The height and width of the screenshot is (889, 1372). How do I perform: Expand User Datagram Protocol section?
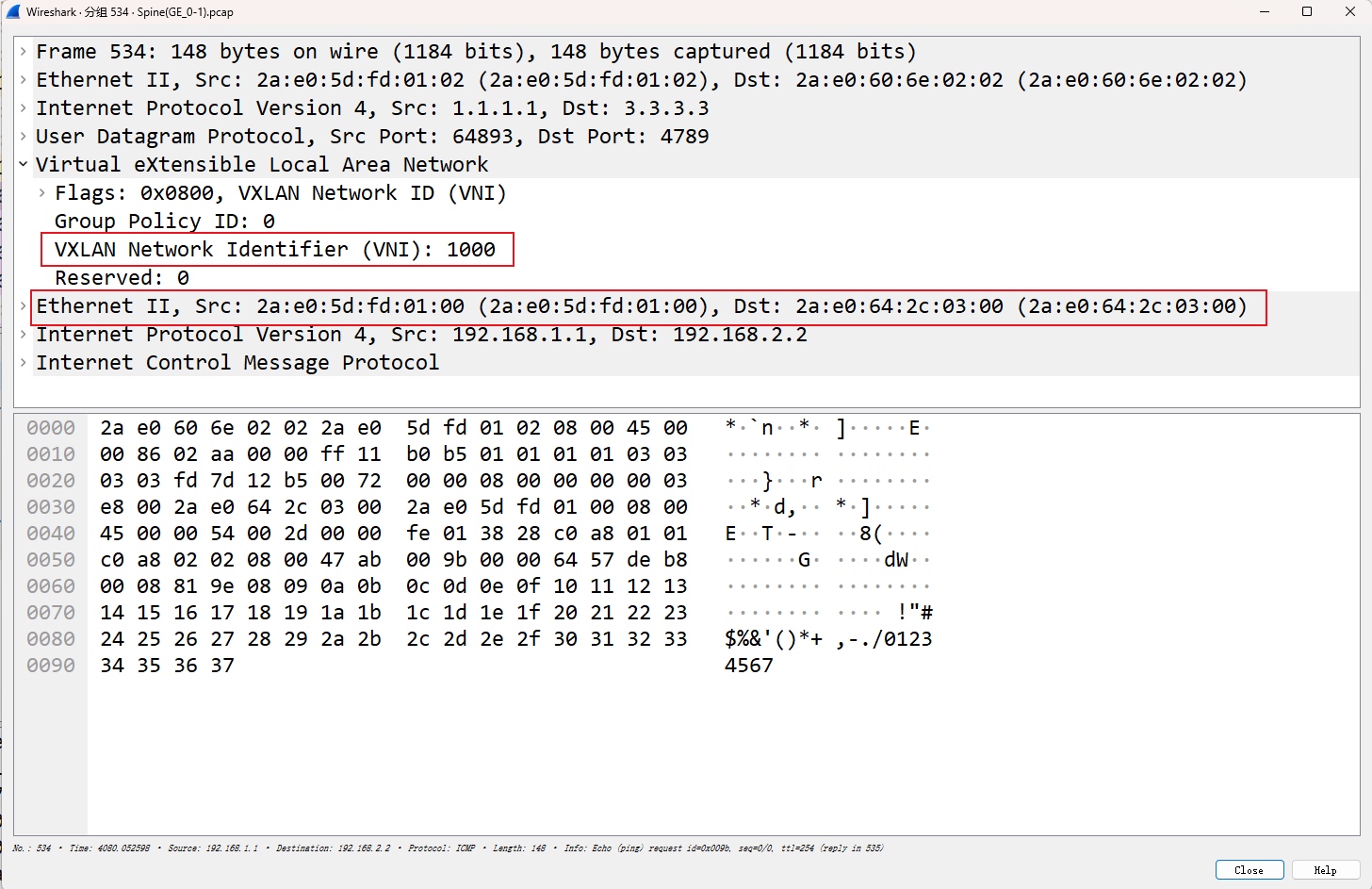click(23, 136)
